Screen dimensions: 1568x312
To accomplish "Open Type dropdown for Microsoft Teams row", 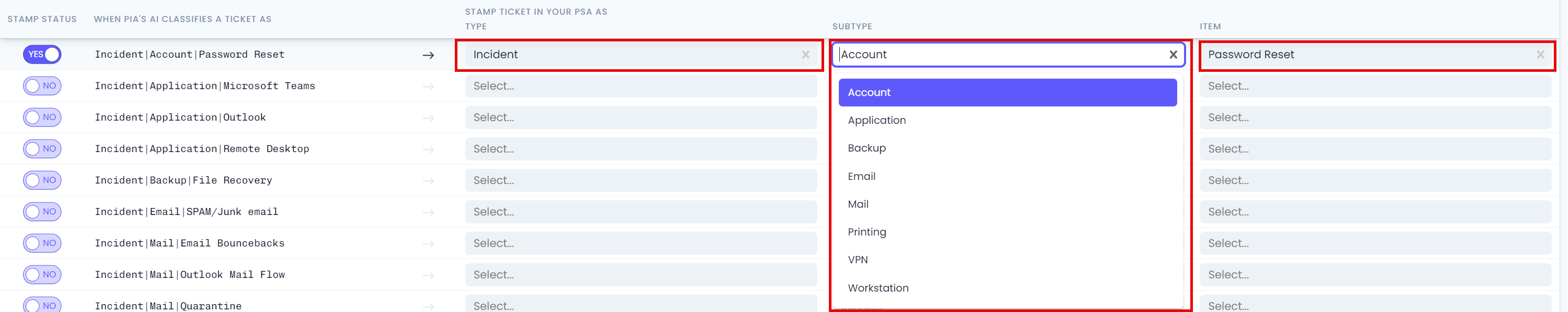I will (641, 87).
